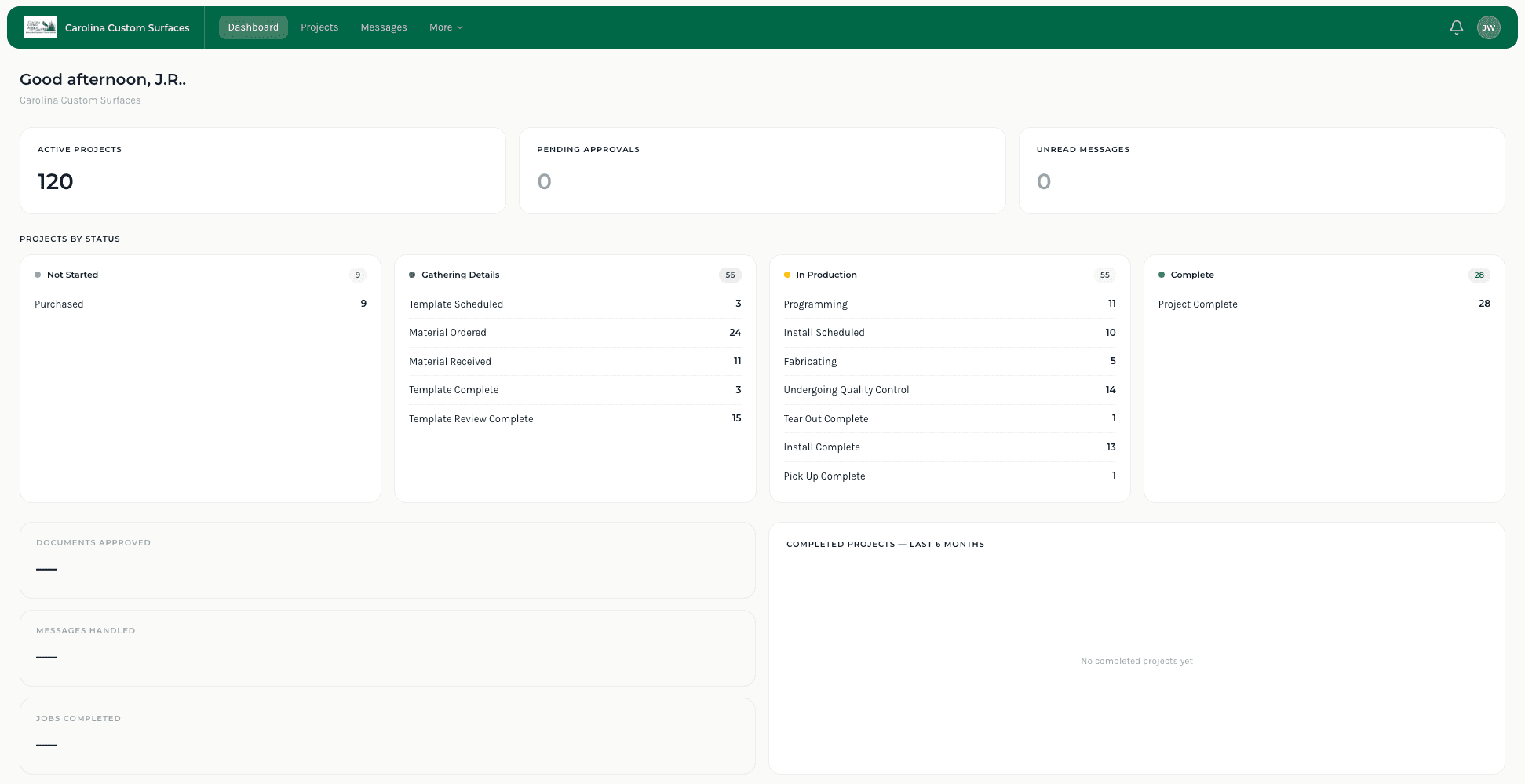Switch to the Projects tab

click(319, 27)
